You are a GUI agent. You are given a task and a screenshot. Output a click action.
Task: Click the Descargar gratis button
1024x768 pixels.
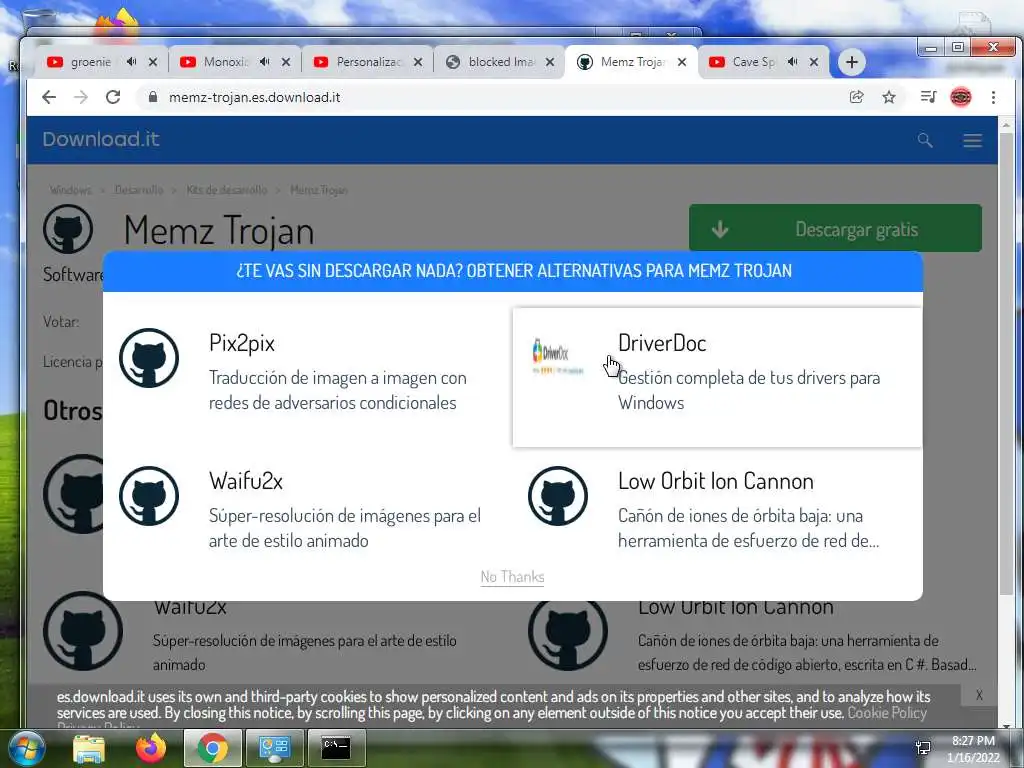[835, 229]
